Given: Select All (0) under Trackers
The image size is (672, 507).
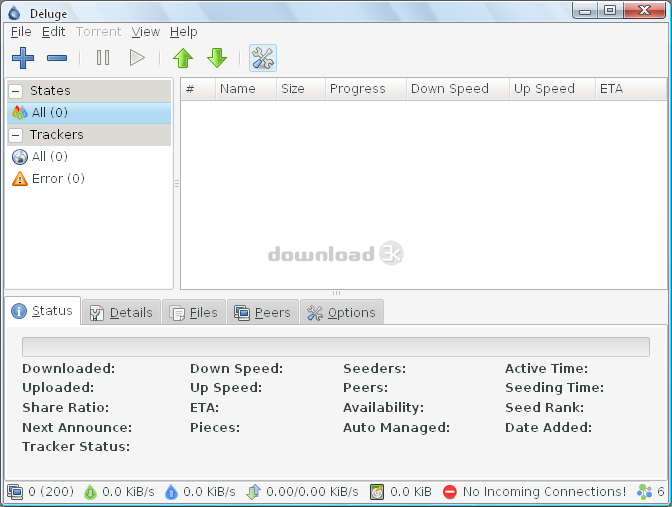Looking at the screenshot, I should pos(89,157).
